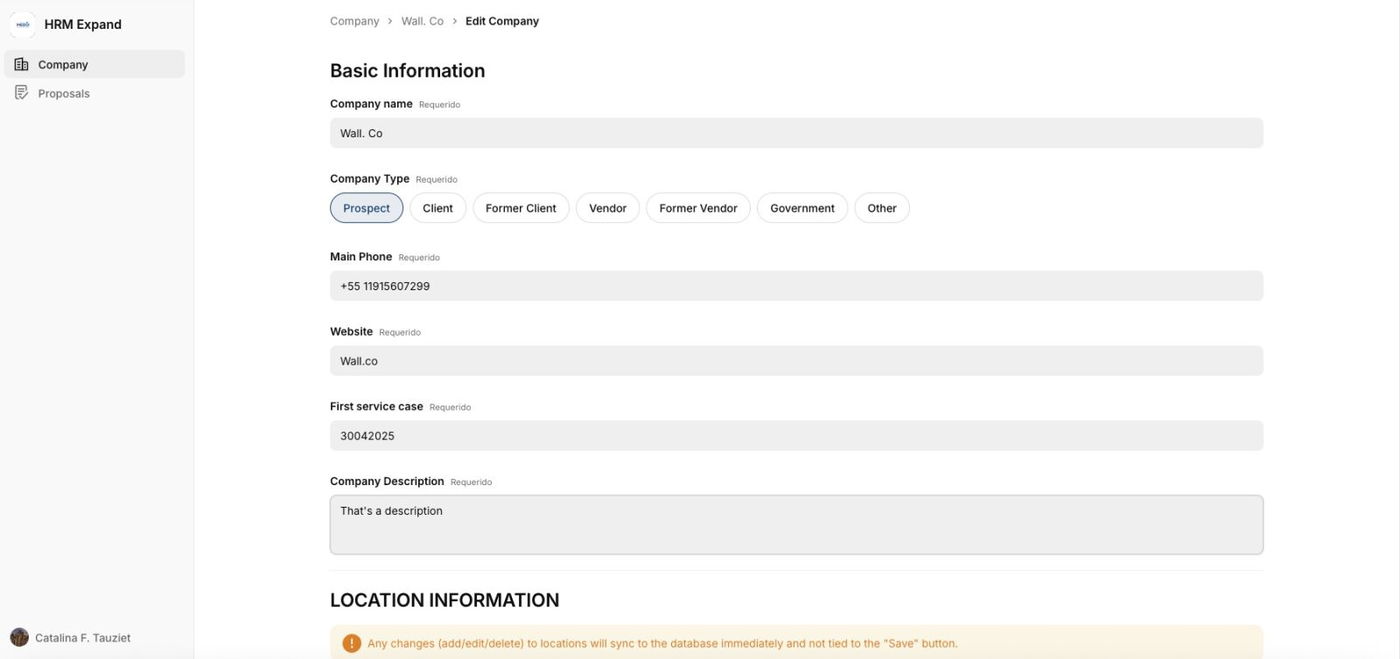Image resolution: width=1400 pixels, height=659 pixels.
Task: Choose Former Client as company type
Action: (x=521, y=208)
